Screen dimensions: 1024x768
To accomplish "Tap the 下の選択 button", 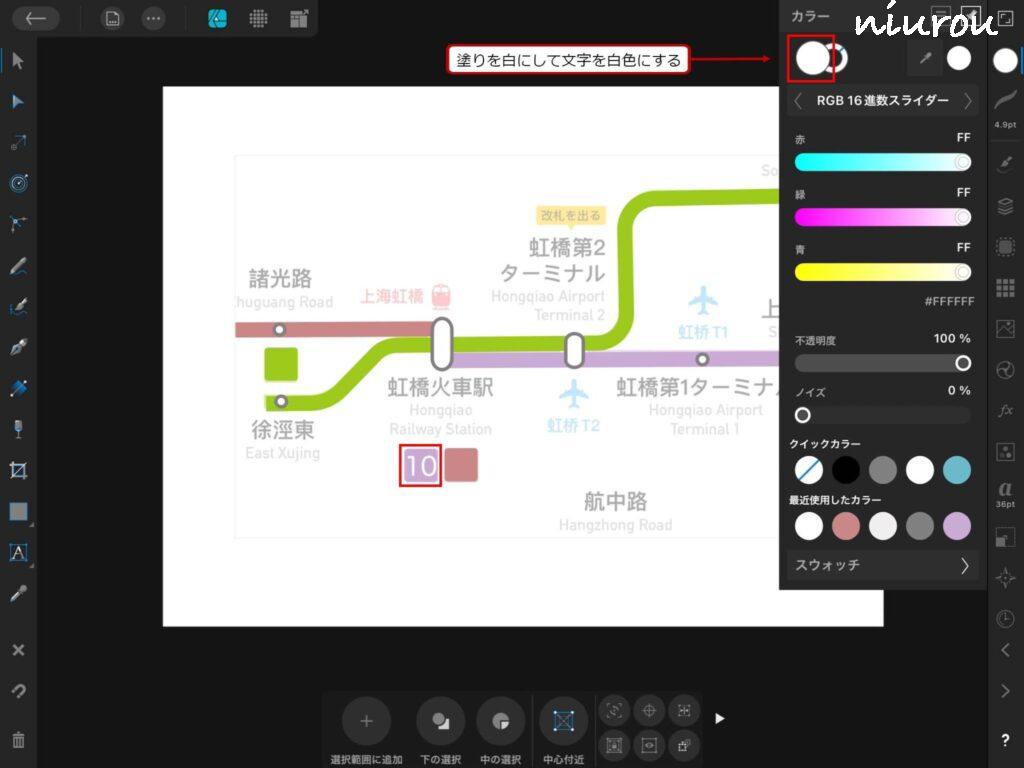I will pos(440,721).
